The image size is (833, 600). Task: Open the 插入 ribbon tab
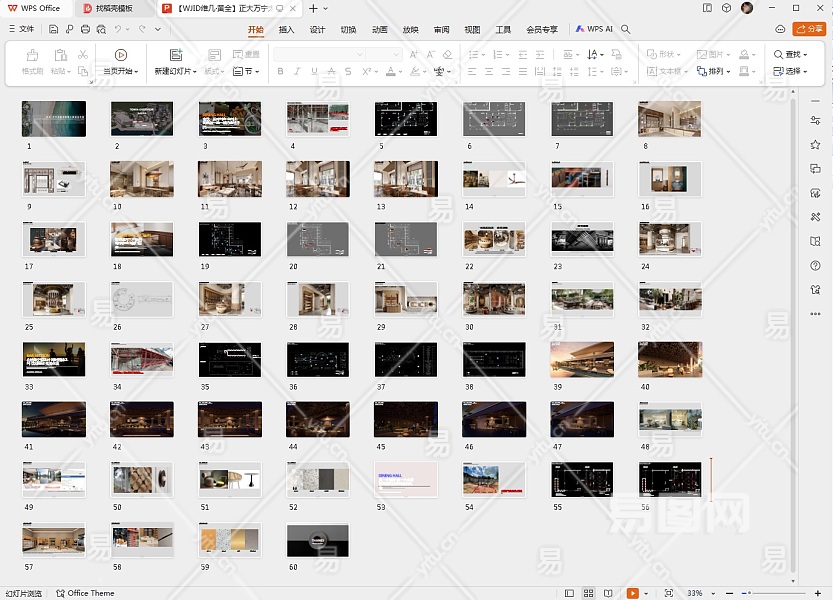[286, 30]
